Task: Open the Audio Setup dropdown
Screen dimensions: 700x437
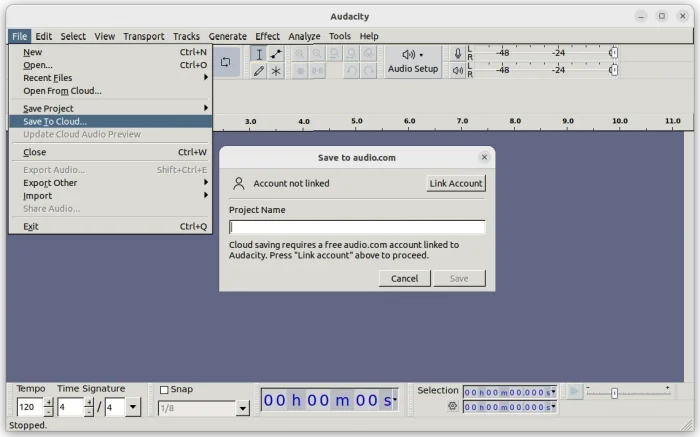Action: (x=413, y=61)
